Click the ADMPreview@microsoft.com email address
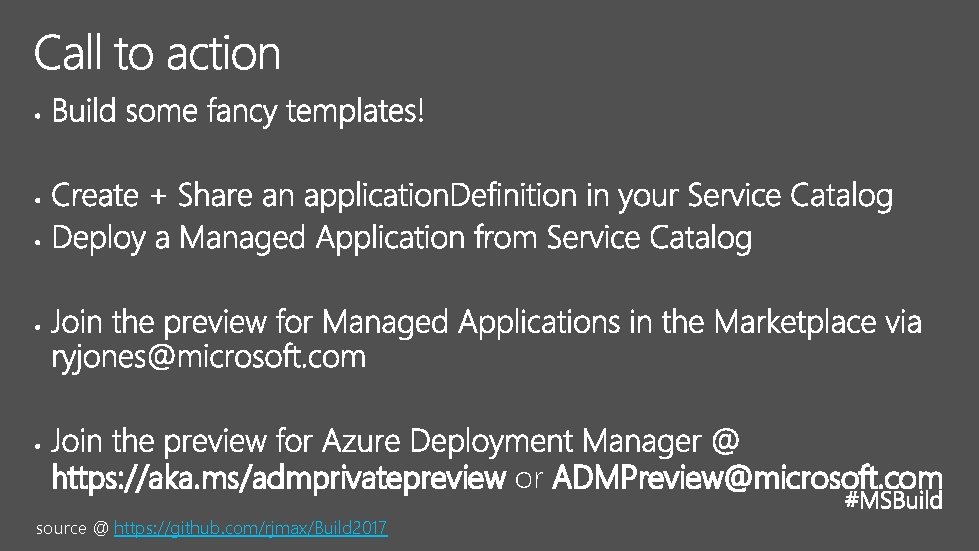The width and height of the screenshot is (979, 551). 747,477
